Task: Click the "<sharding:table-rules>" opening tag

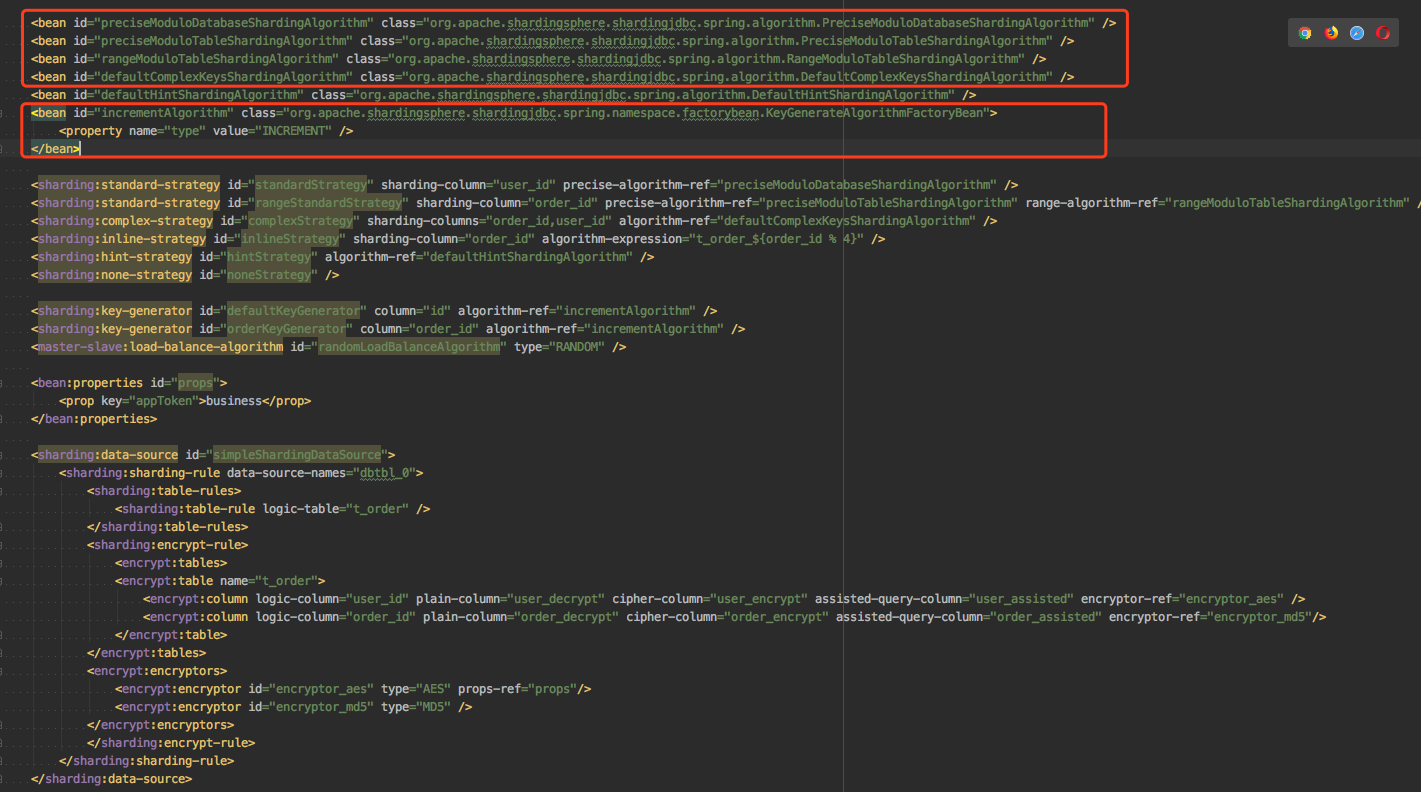Action: (x=164, y=491)
